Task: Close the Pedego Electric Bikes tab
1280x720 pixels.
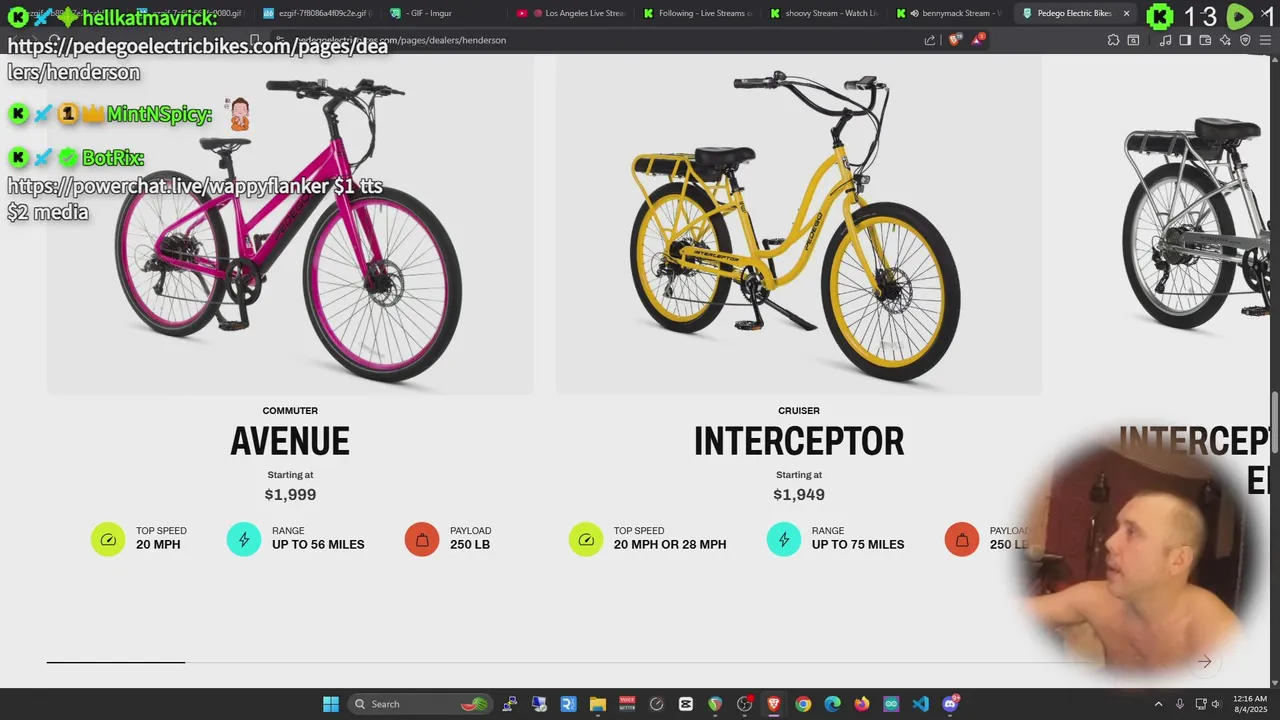Action: click(1126, 13)
